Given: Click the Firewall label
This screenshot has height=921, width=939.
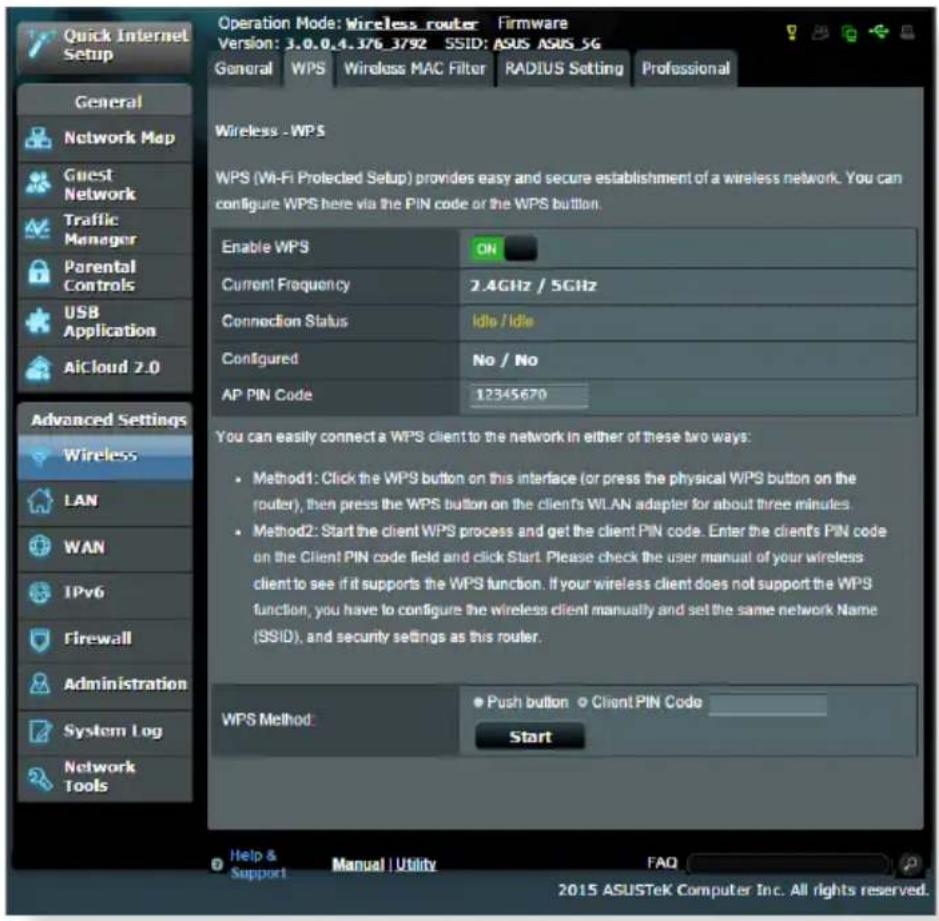Looking at the screenshot, I should 98,639.
